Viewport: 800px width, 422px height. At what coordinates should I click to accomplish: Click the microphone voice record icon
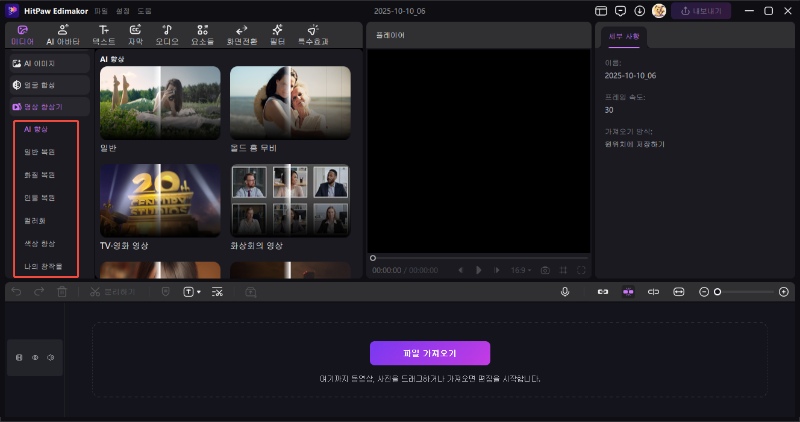(565, 291)
